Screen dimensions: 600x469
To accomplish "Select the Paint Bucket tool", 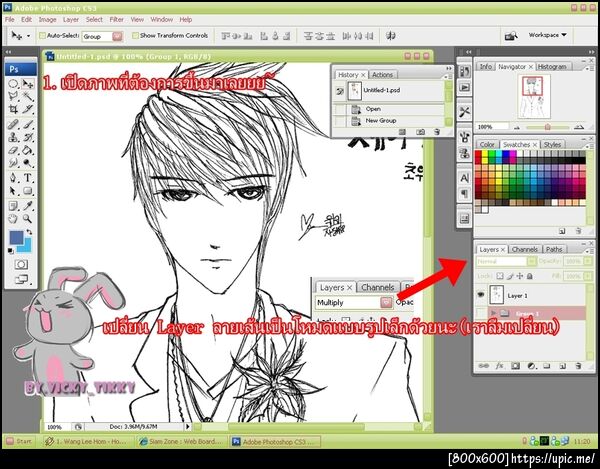I will click(x=28, y=150).
